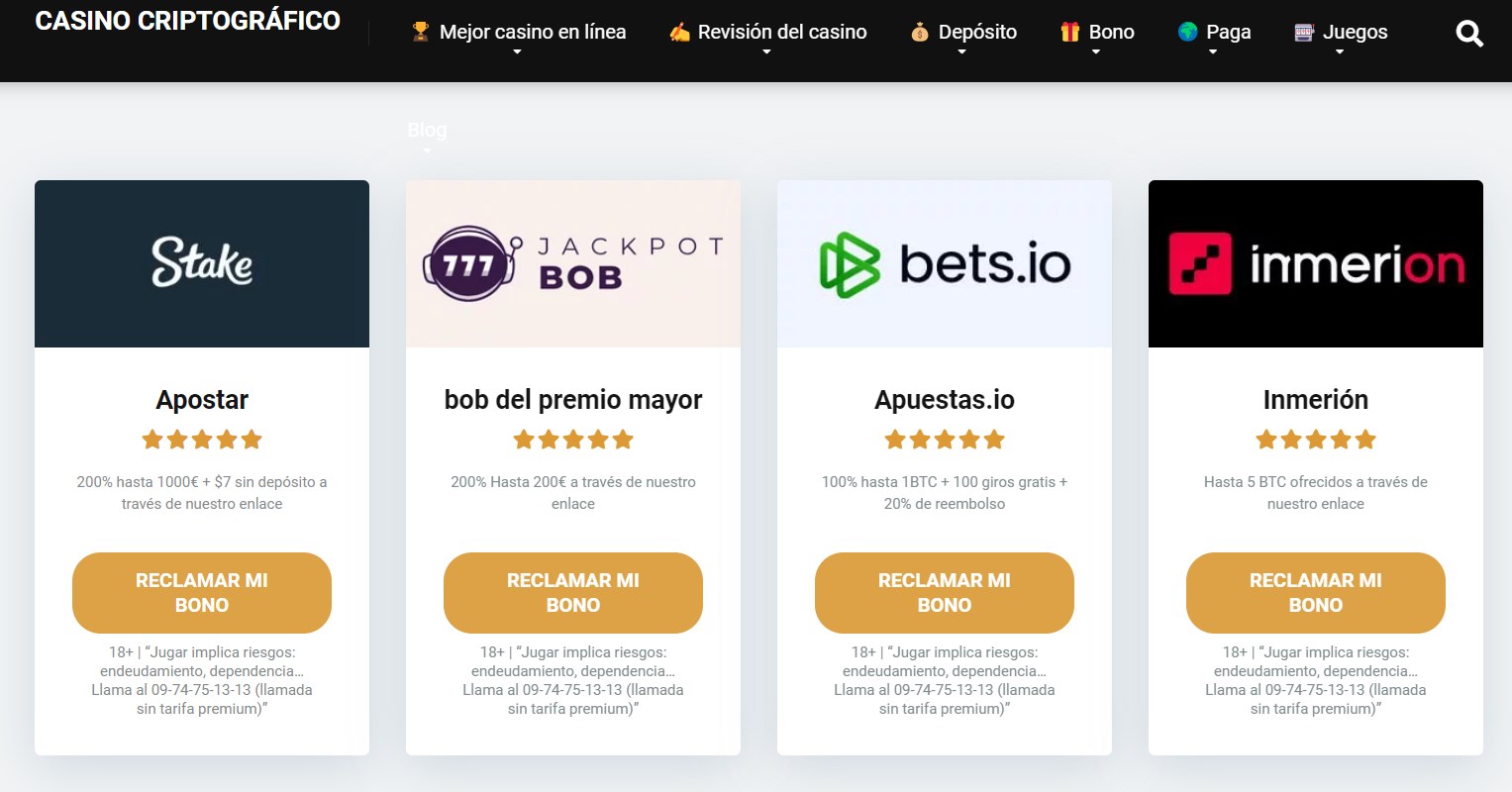The image size is (1512, 792).
Task: Click the five-star rating under Apuestas.io
Action: (x=945, y=440)
